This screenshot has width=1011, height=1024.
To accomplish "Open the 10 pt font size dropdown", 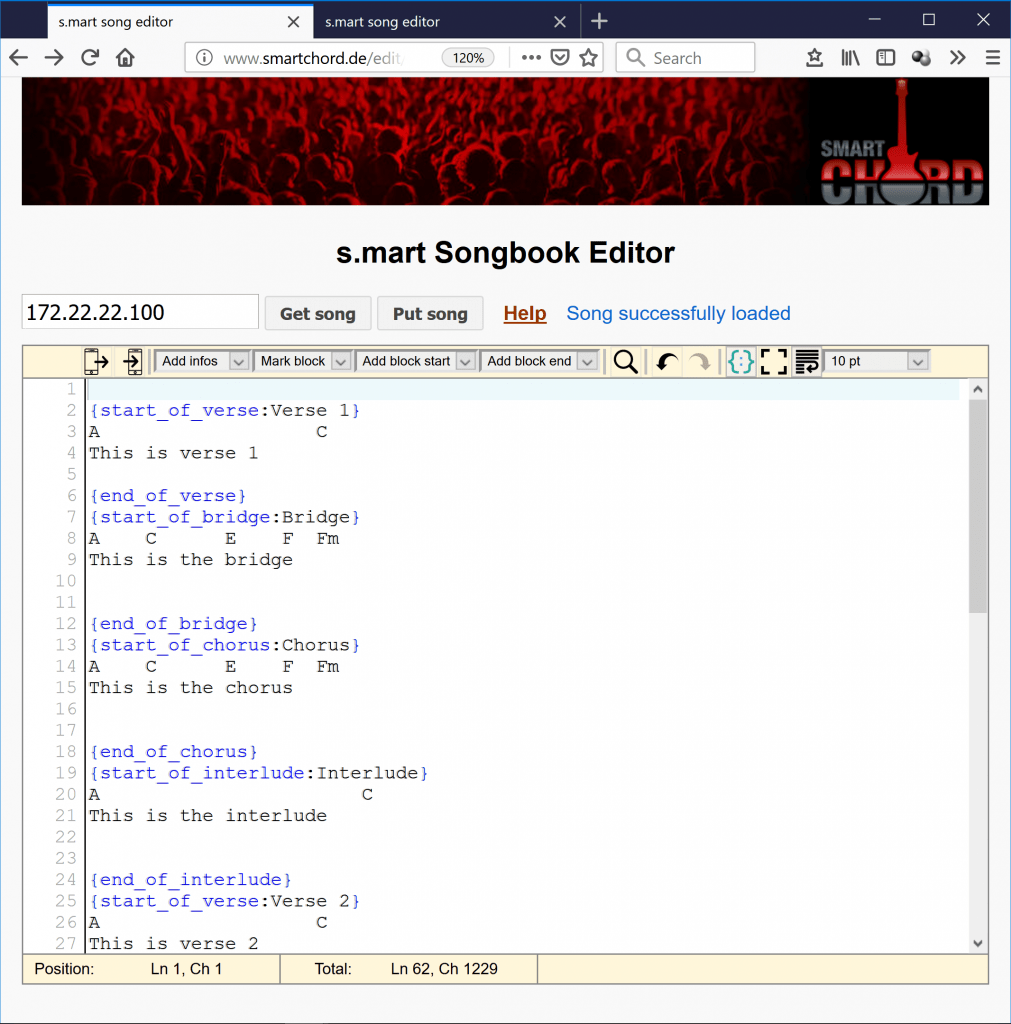I will tap(876, 361).
